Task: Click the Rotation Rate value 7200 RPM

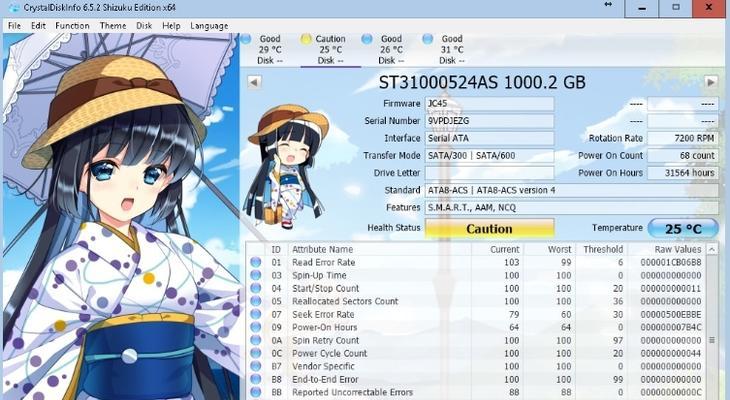Action: point(683,138)
